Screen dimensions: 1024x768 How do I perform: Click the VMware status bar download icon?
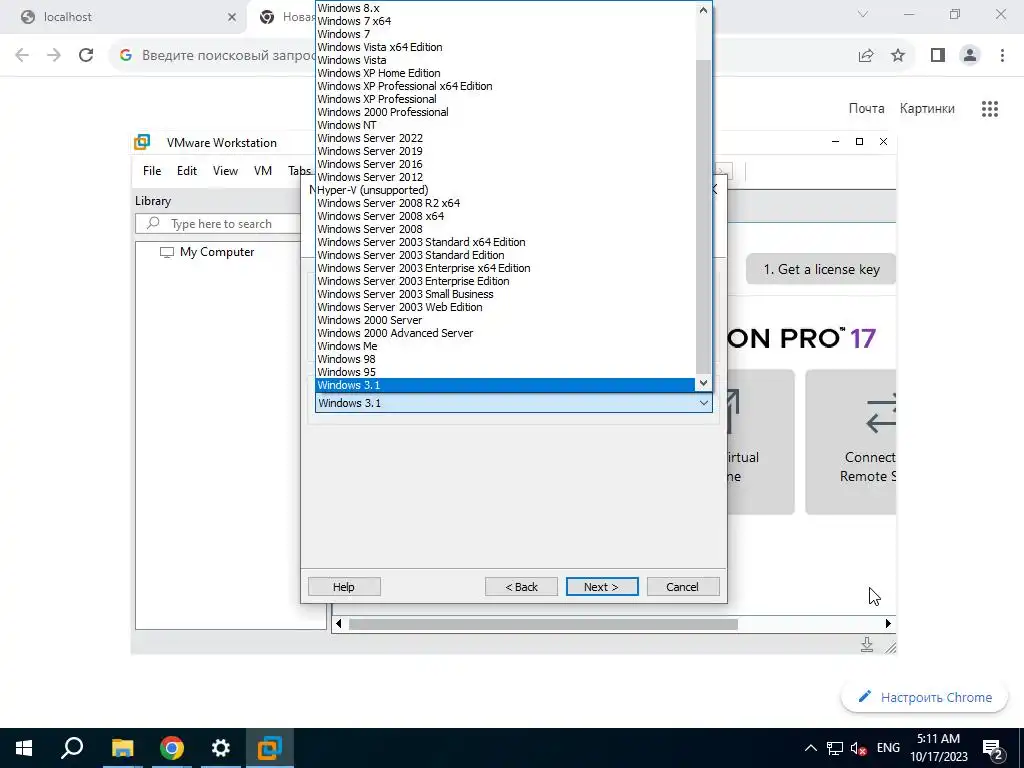click(x=867, y=645)
